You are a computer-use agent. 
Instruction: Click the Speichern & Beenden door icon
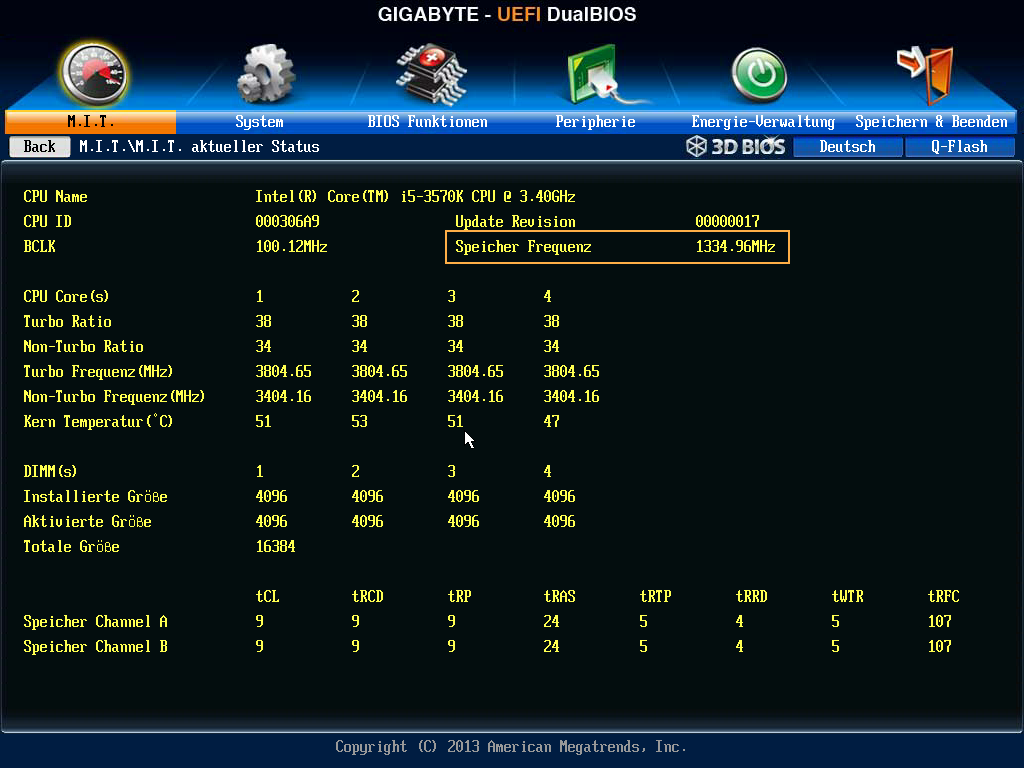tap(926, 75)
